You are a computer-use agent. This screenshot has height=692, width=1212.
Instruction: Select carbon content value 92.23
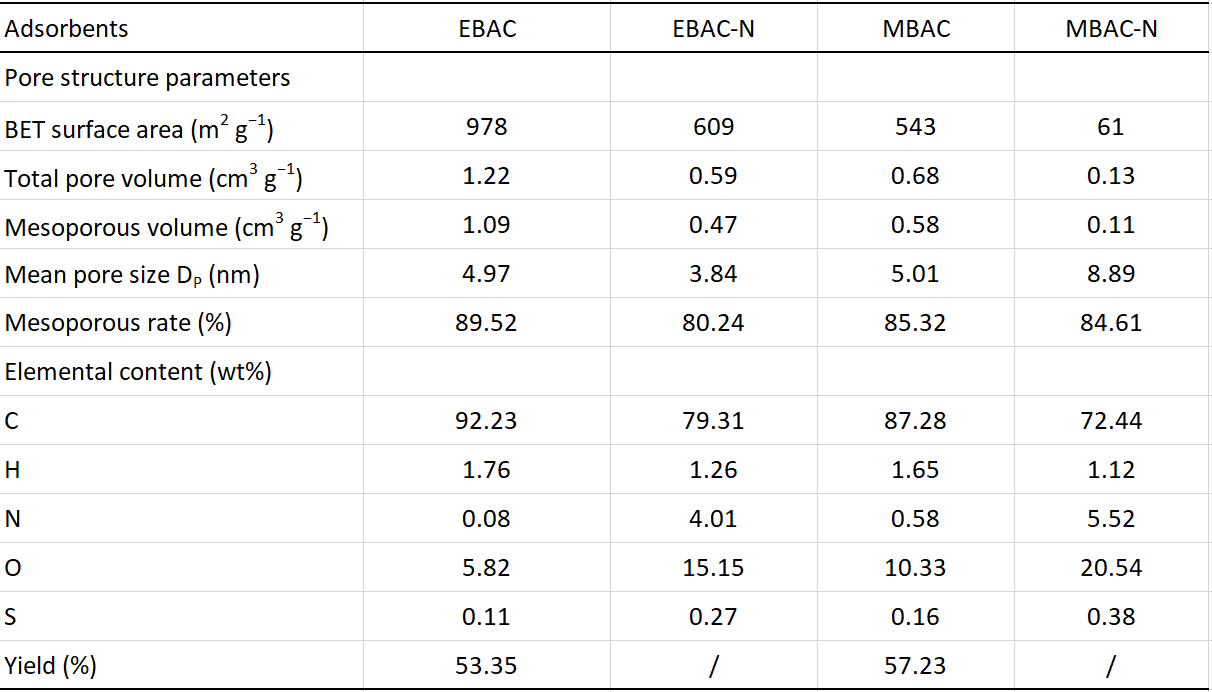(x=486, y=421)
